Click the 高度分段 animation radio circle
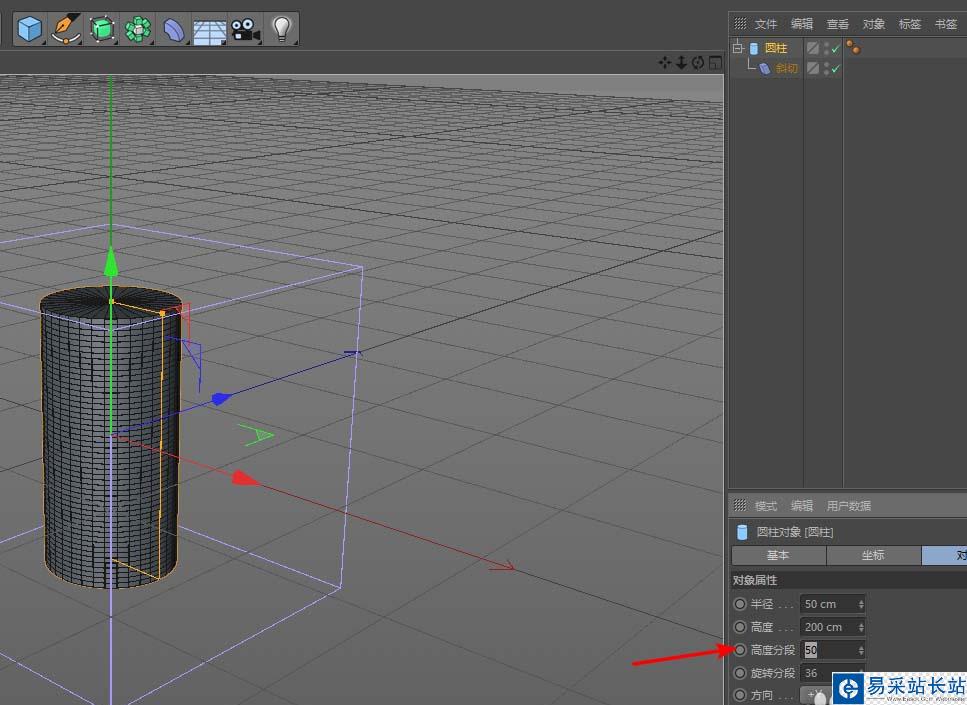The width and height of the screenshot is (967, 705). pyautogui.click(x=740, y=650)
